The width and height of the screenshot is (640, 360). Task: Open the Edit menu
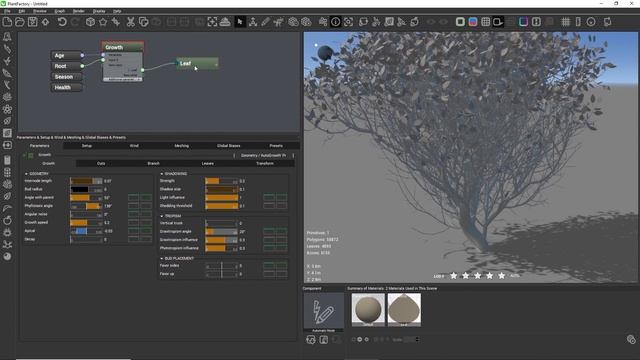22,11
